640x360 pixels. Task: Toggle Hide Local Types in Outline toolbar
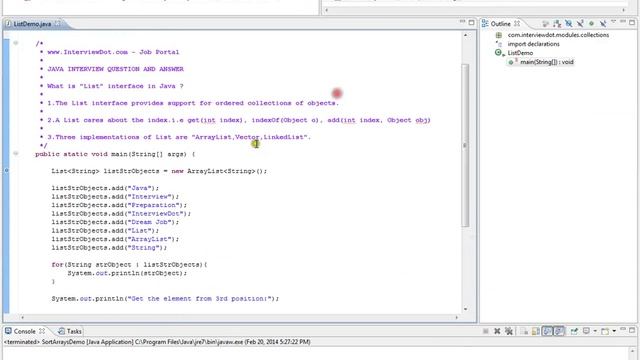pyautogui.click(x=603, y=24)
